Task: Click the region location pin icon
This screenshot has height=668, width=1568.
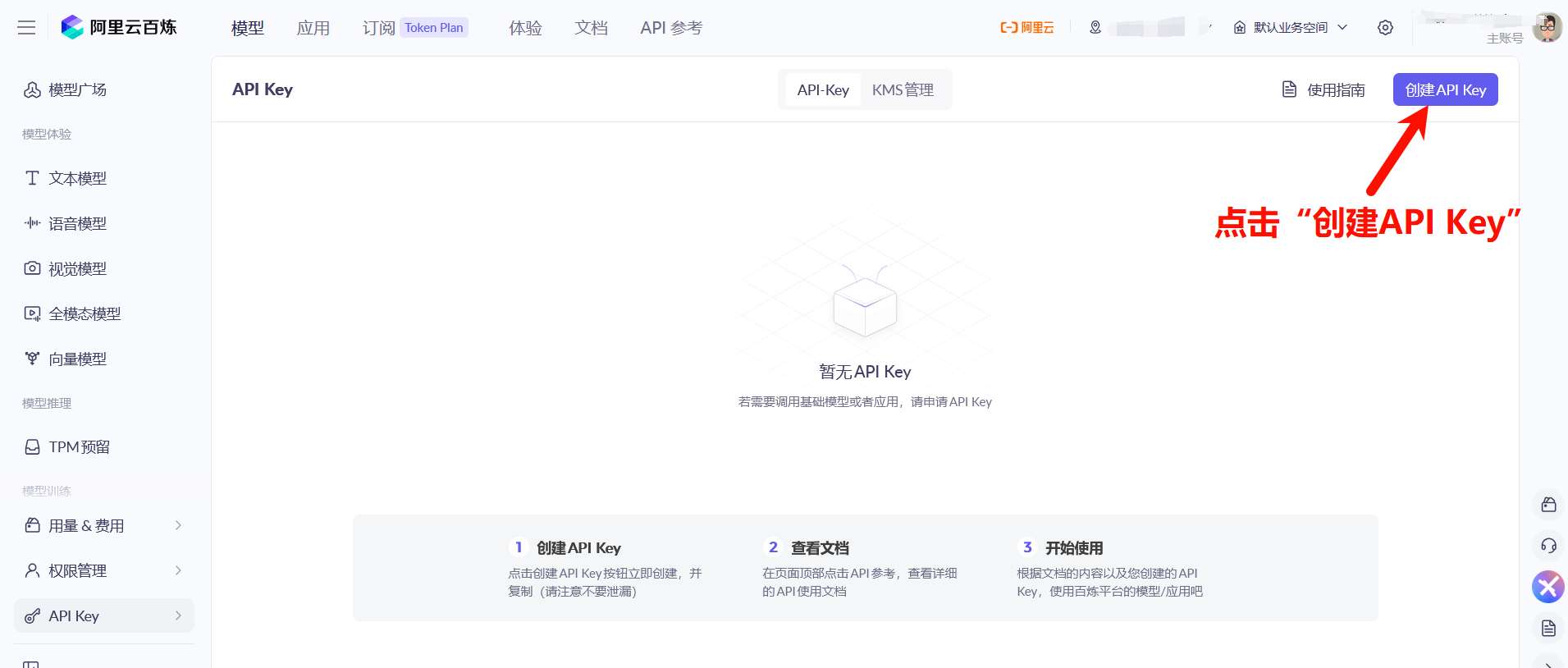Action: [x=1095, y=27]
